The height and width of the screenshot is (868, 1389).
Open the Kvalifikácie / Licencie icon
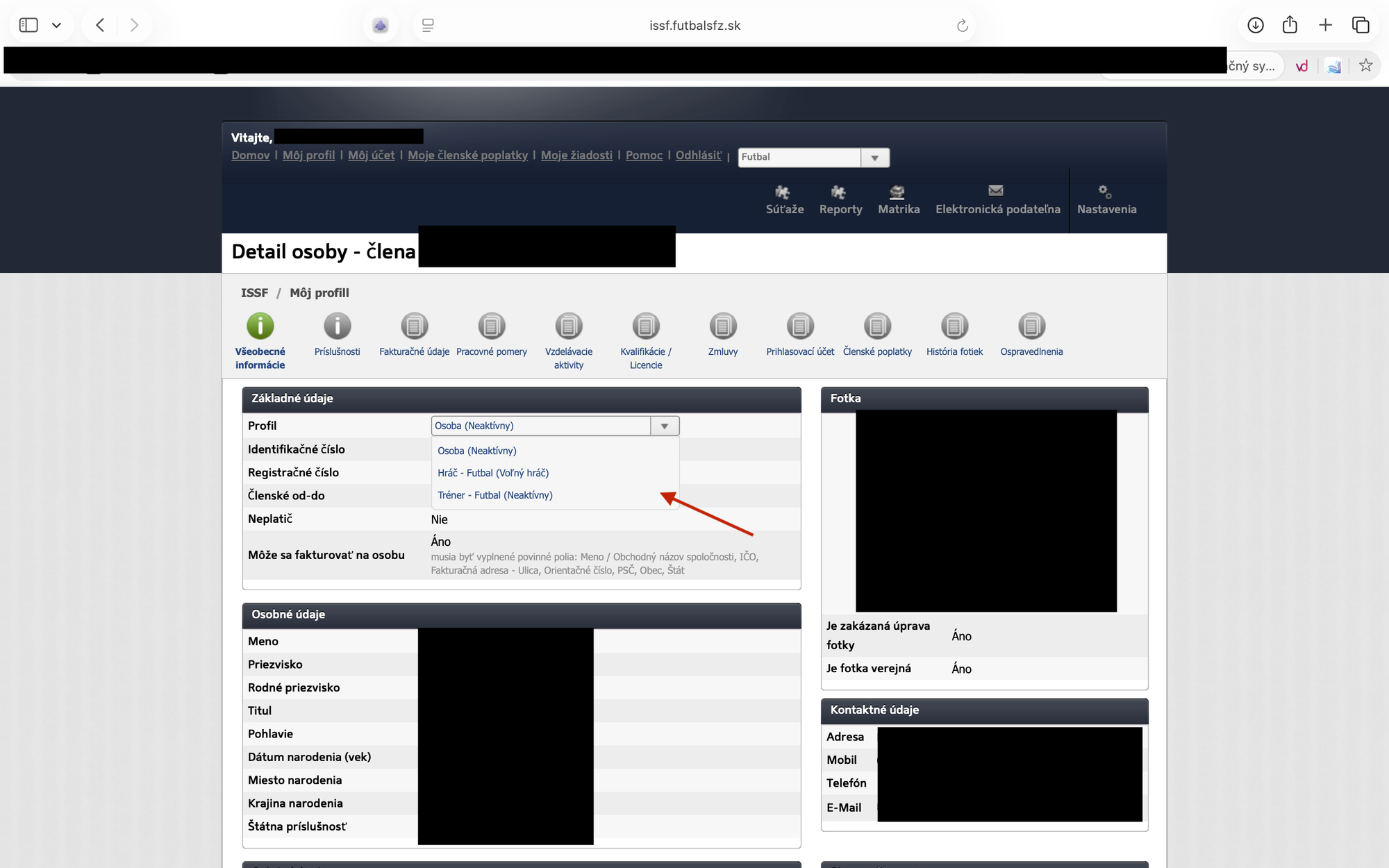point(646,326)
